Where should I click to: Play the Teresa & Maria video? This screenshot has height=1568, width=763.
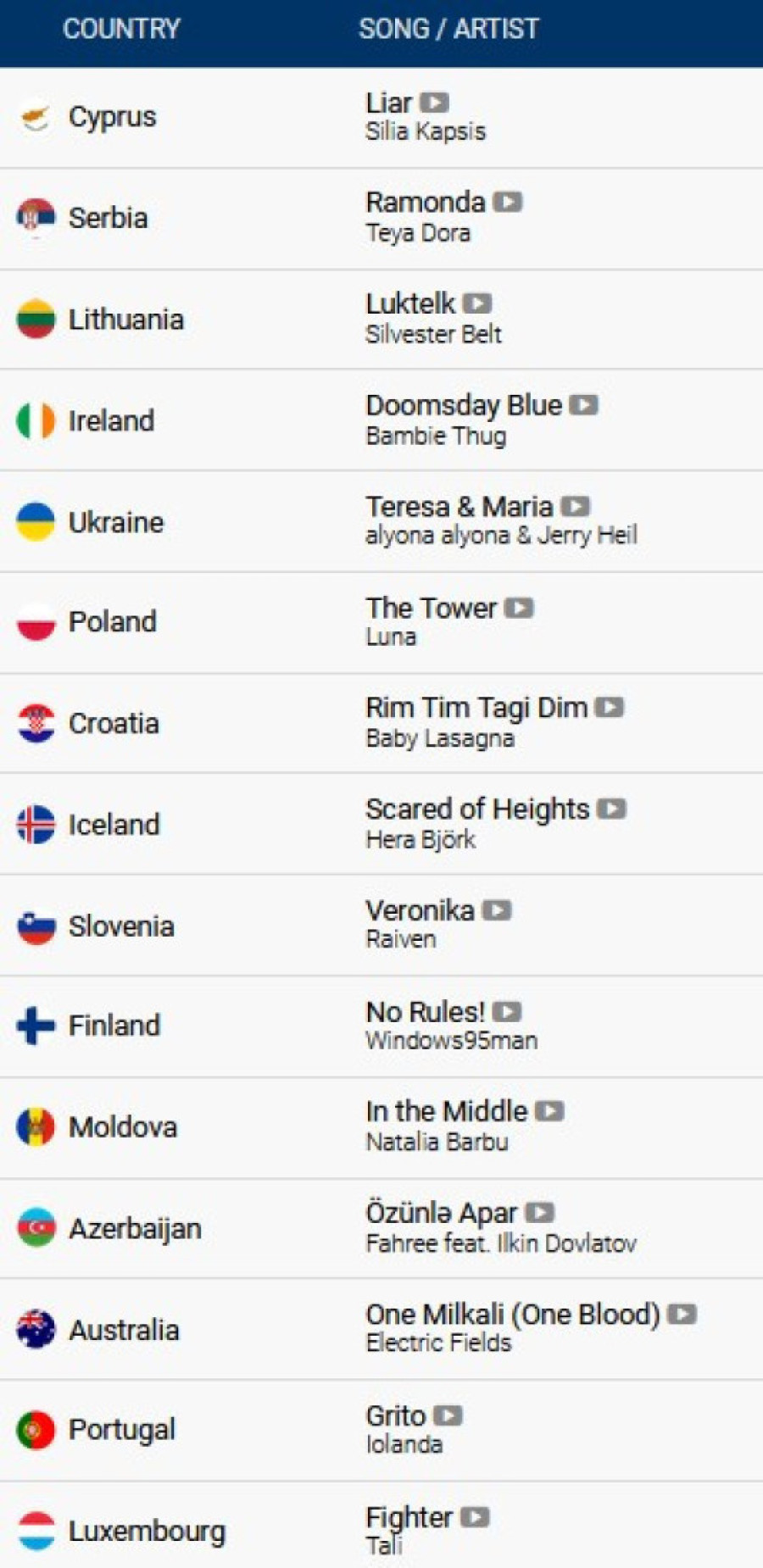point(575,507)
